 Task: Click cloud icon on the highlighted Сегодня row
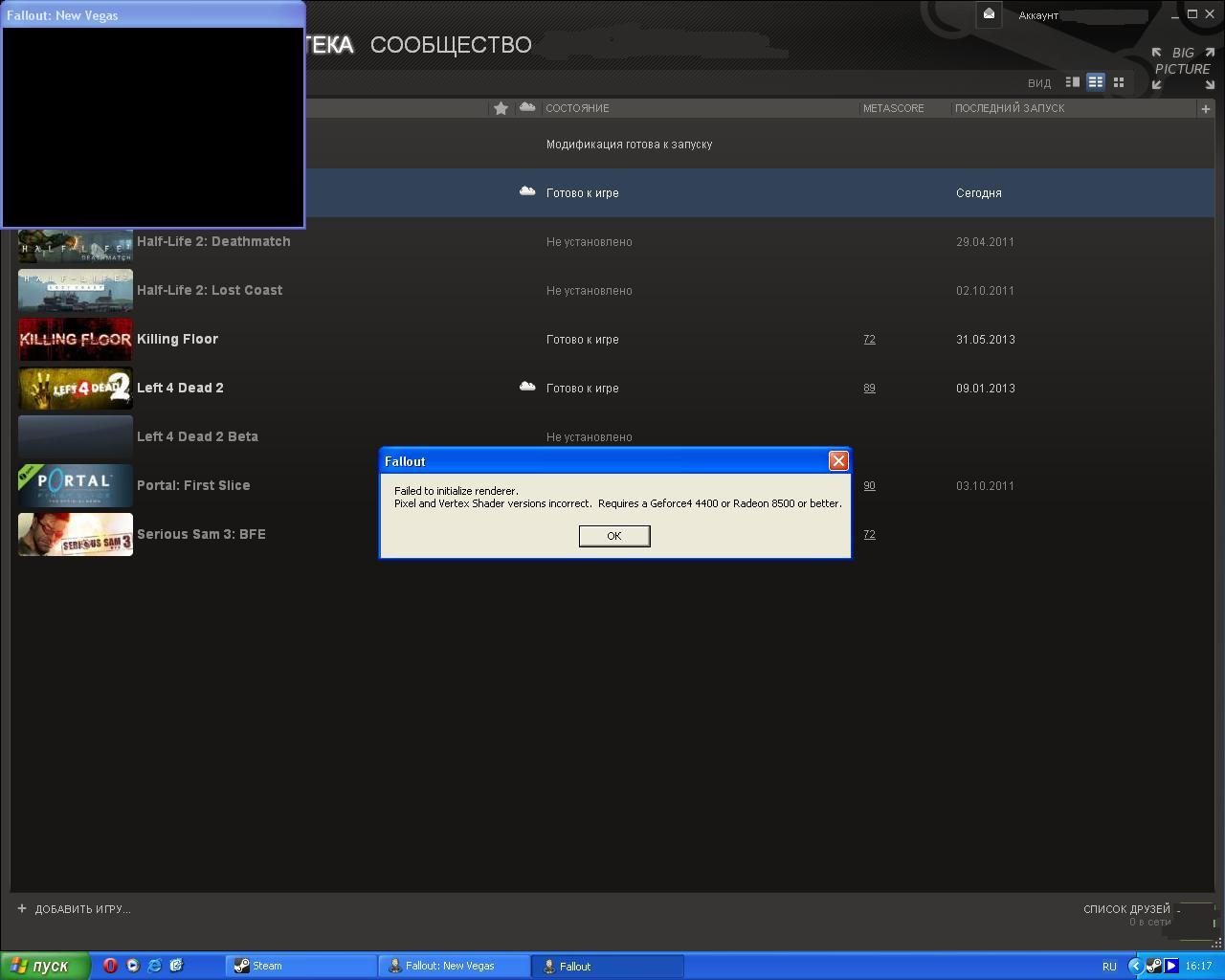pos(526,191)
